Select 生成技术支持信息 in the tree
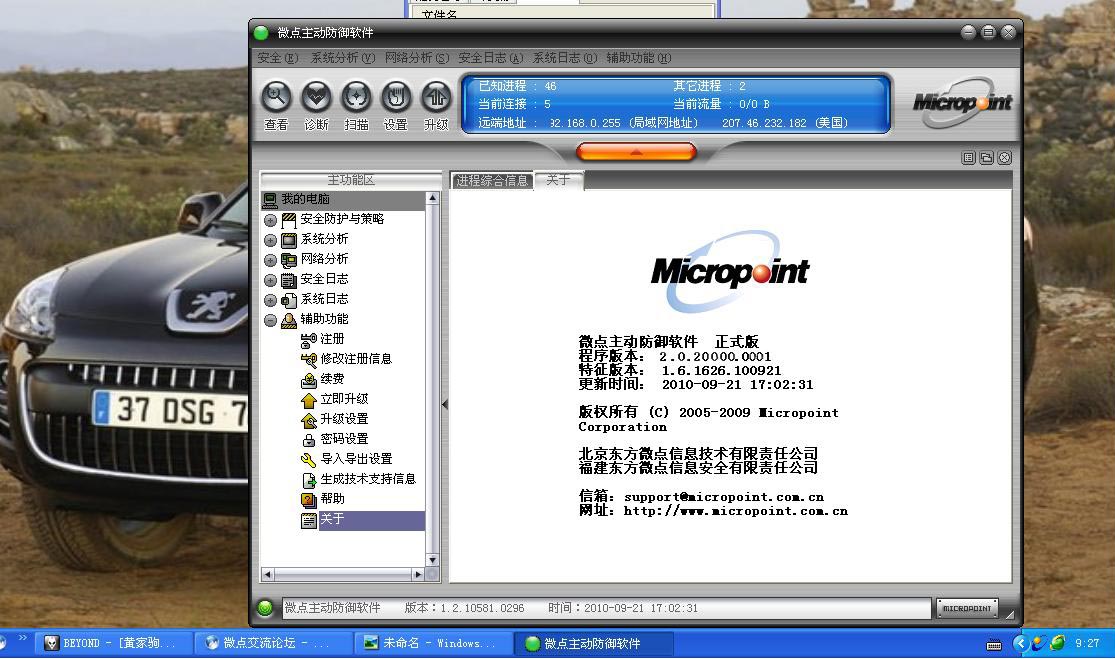The width and height of the screenshot is (1115, 659). (368, 478)
